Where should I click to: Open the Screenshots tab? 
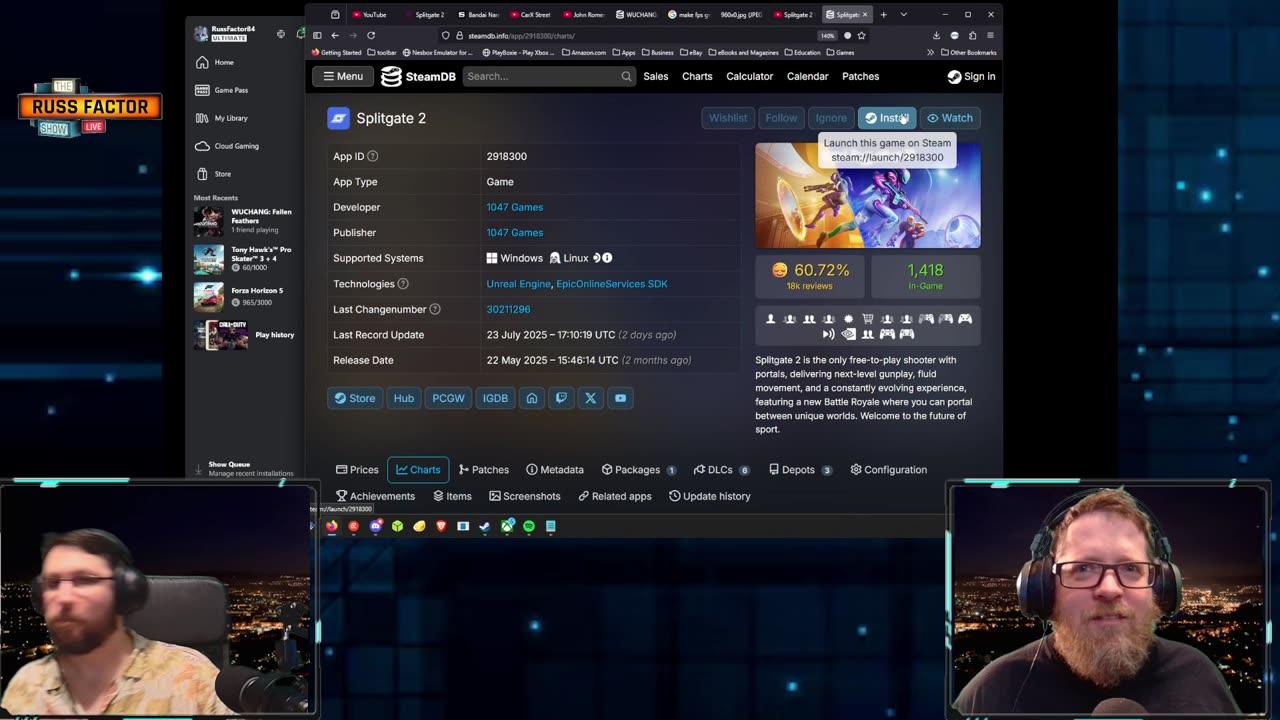click(525, 496)
